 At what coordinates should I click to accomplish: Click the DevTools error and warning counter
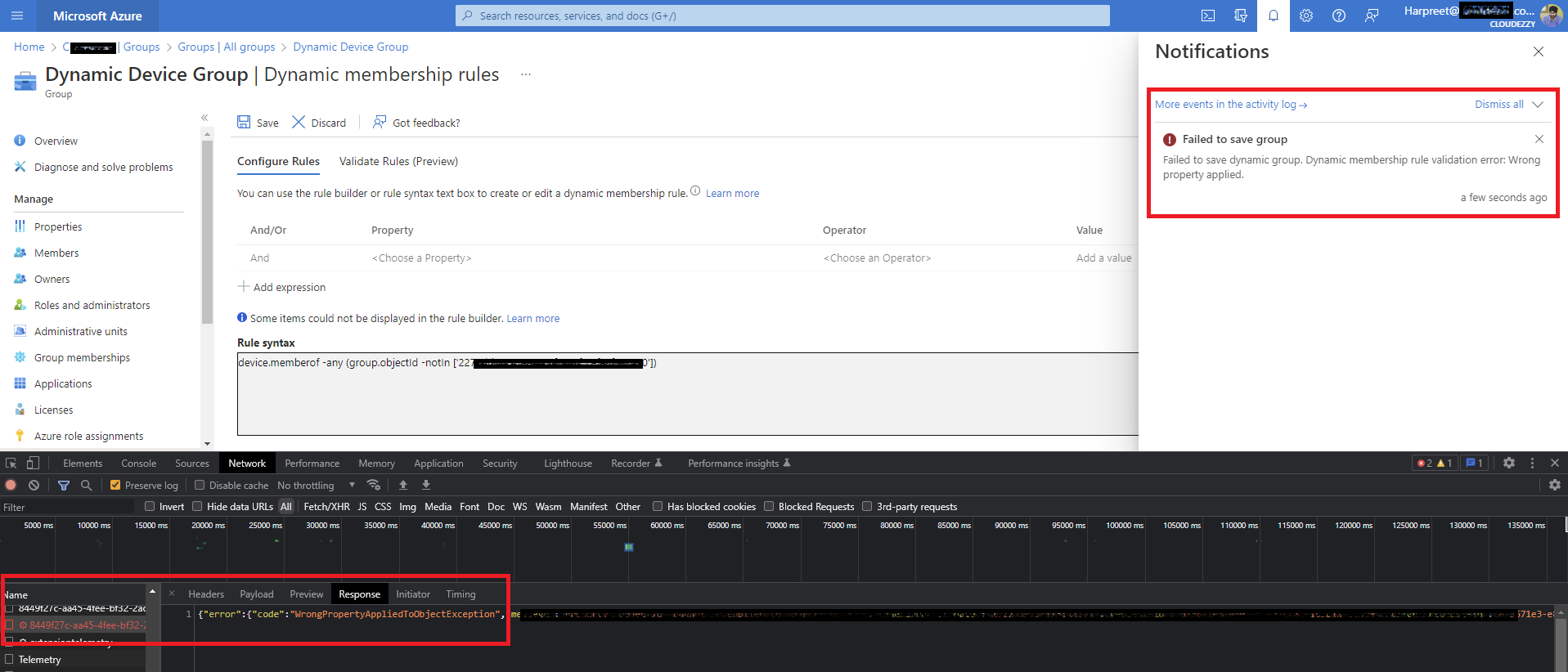[1435, 463]
